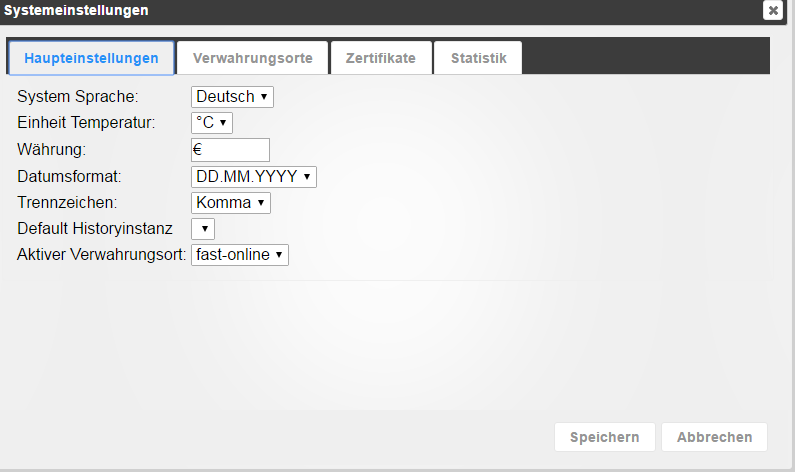This screenshot has width=795, height=472.
Task: Click the "System Sprache:" label text
Action: tap(78, 97)
